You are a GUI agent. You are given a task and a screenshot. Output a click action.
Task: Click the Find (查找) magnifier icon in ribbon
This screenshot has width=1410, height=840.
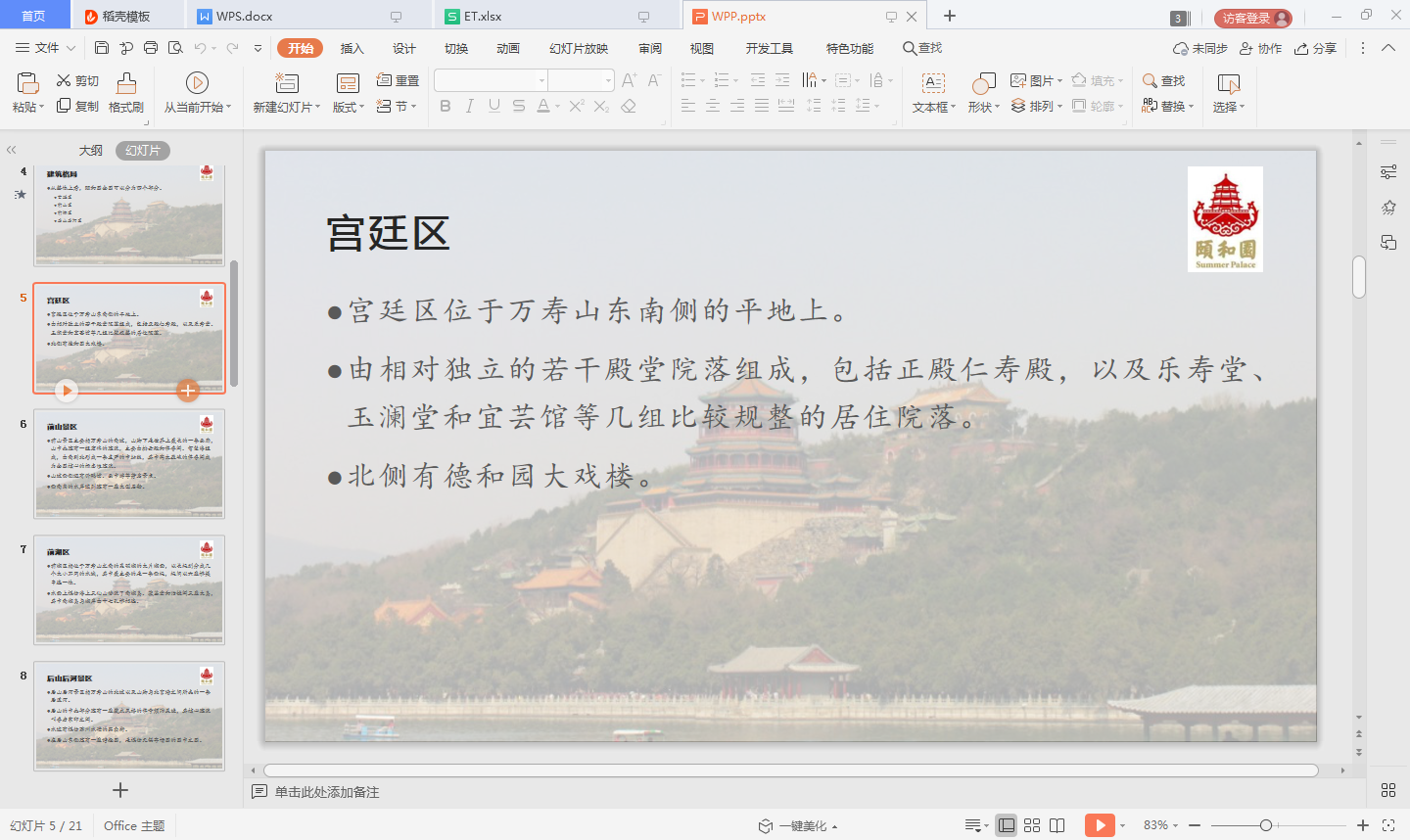tap(1150, 80)
